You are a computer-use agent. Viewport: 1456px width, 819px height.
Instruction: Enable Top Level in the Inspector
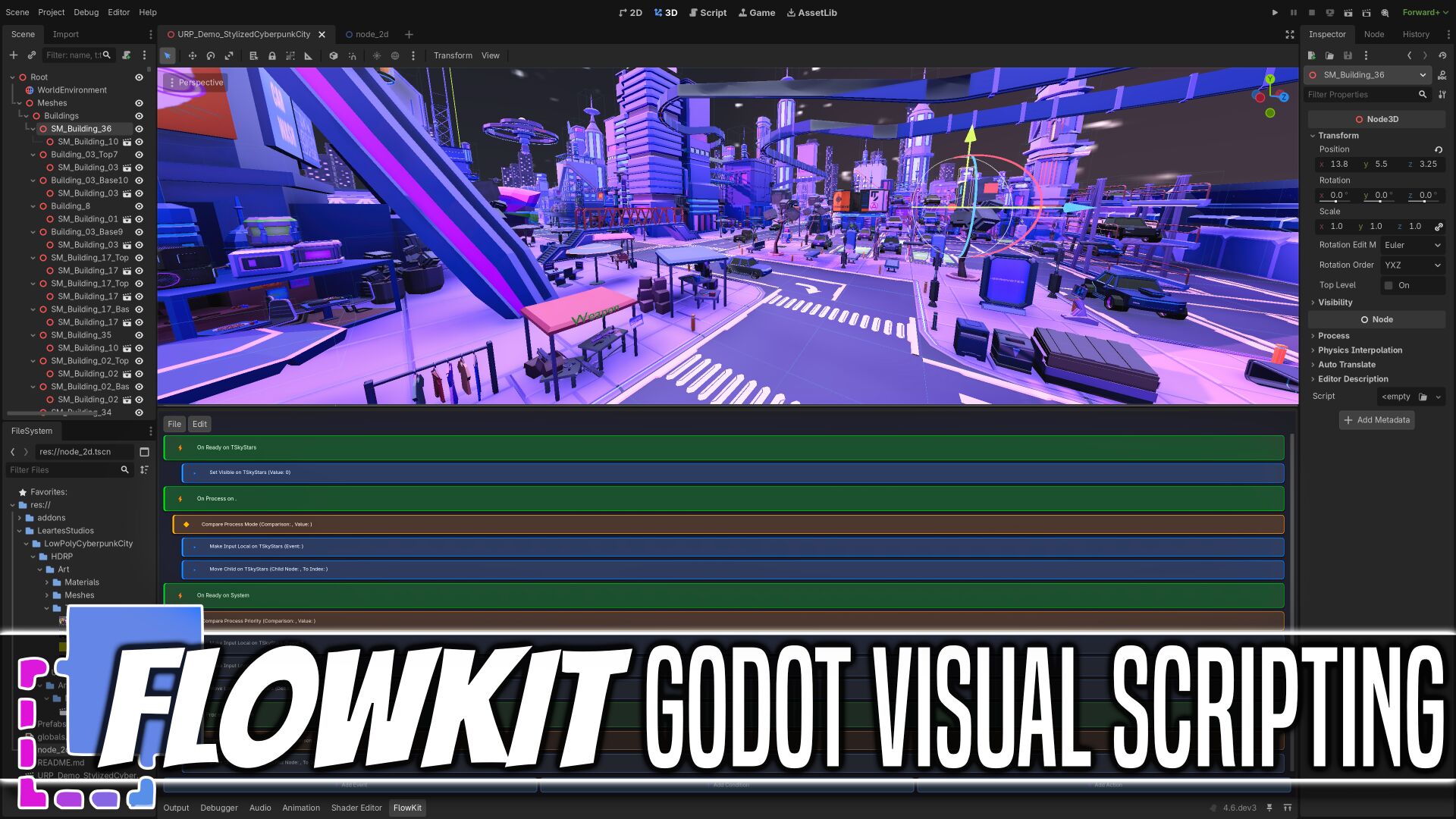[1389, 285]
